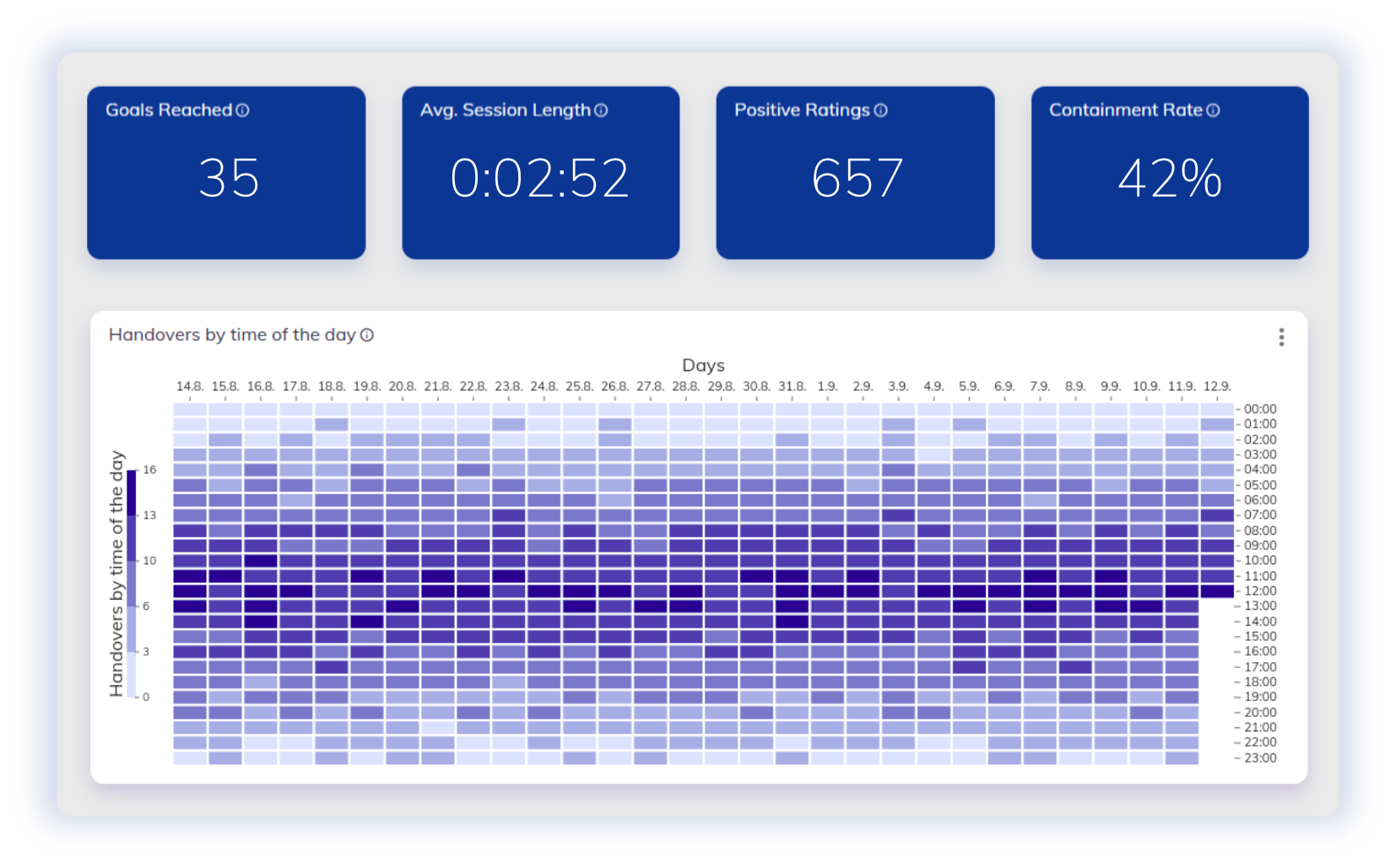1396x868 pixels.
Task: Click the Positive Ratings value 657
Action: (857, 176)
